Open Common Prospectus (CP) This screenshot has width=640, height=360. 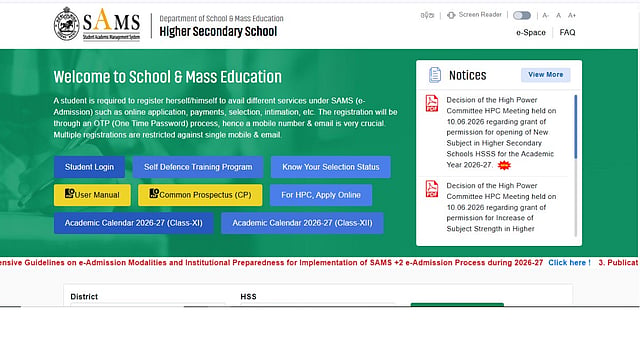coord(200,195)
